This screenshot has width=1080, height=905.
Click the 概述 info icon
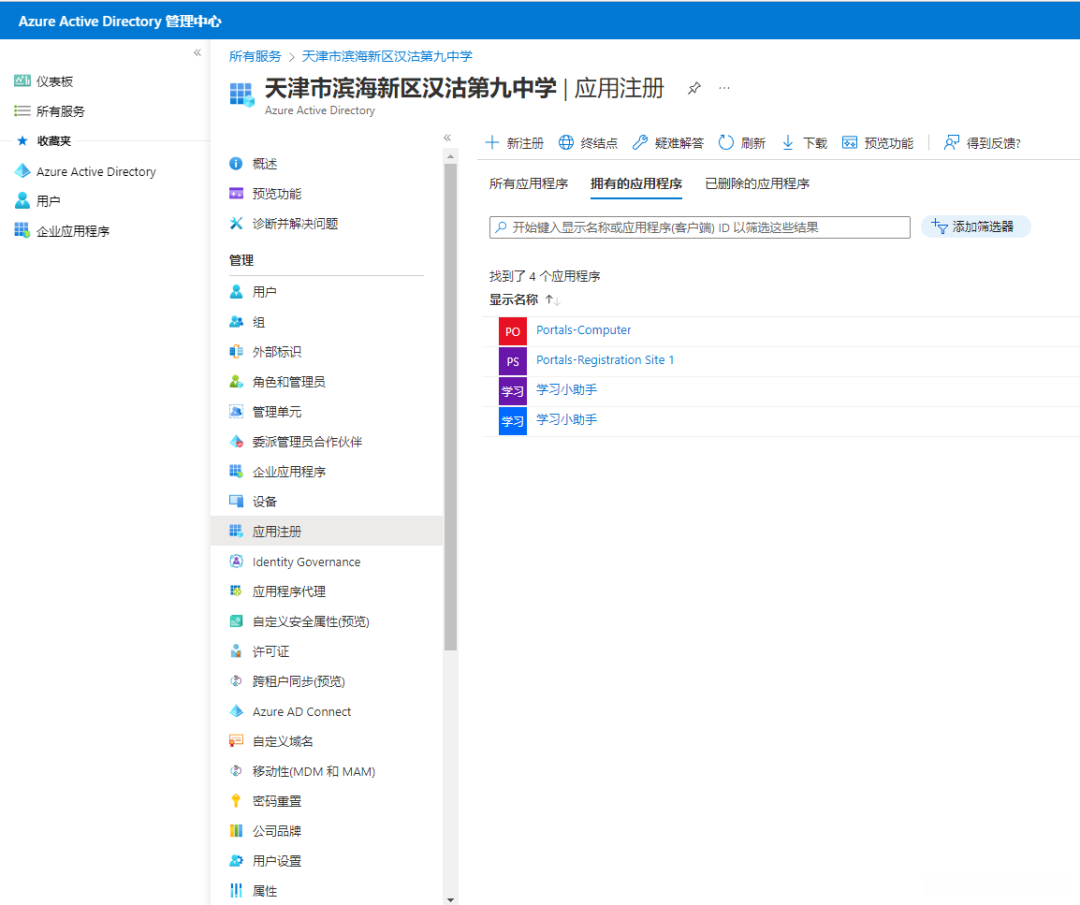click(x=236, y=163)
